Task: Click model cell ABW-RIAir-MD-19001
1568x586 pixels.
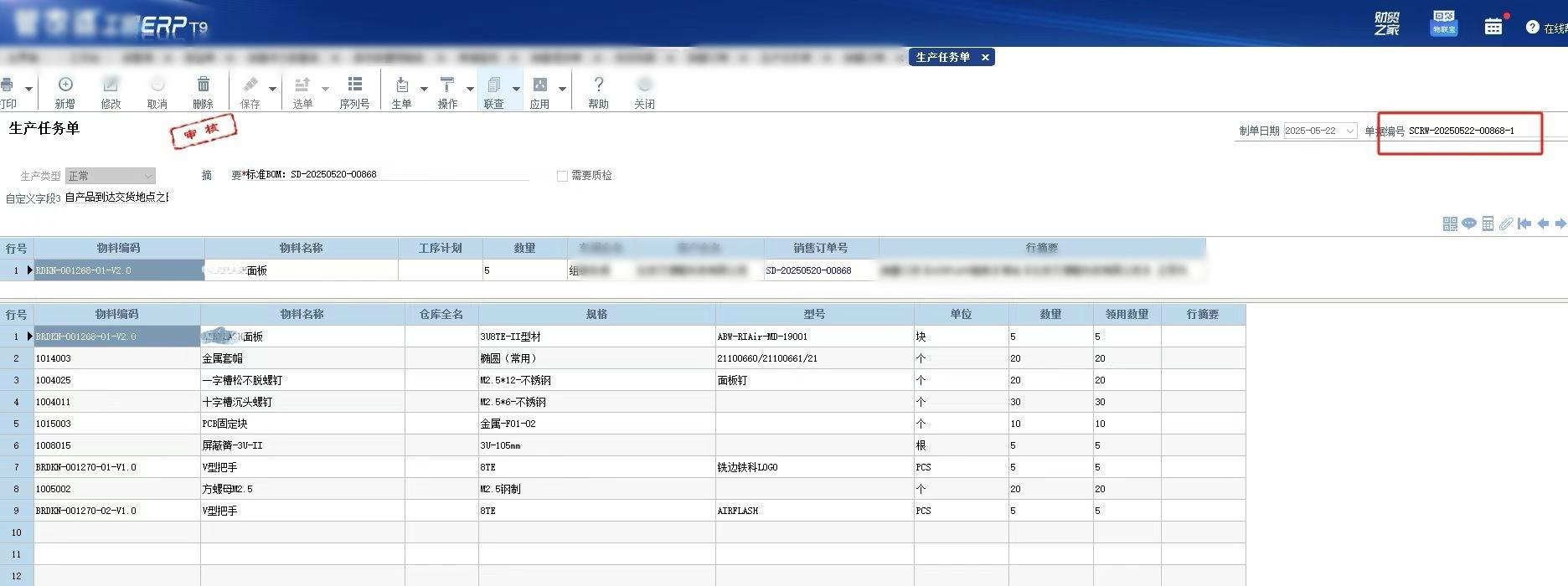Action: point(814,337)
